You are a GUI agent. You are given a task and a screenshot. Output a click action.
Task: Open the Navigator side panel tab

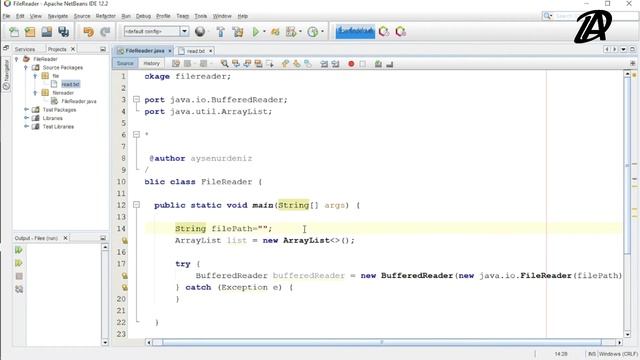coord(6,75)
